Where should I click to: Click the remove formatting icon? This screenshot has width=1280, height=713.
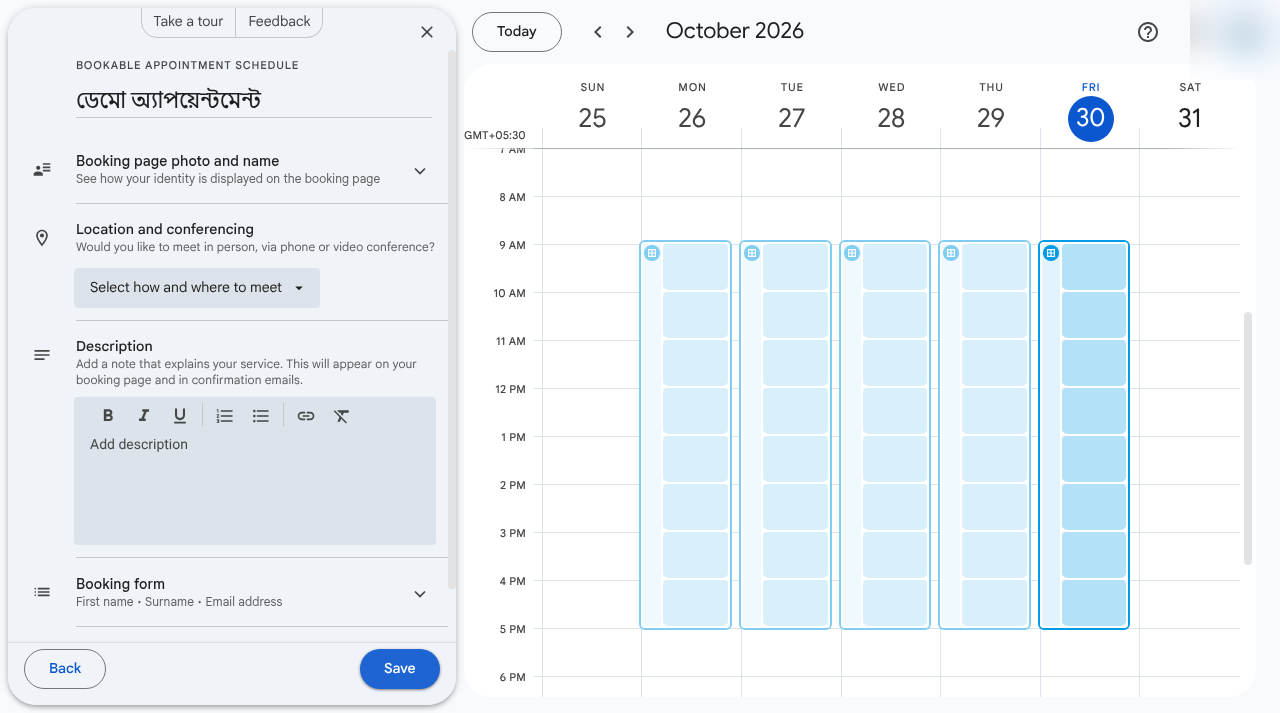tap(342, 416)
